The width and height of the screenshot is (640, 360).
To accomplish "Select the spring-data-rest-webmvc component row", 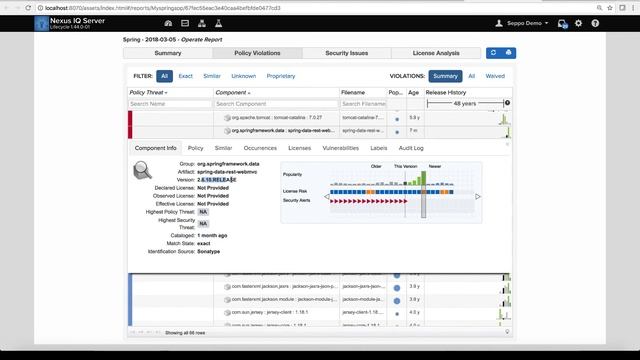I will pyautogui.click(x=320, y=131).
